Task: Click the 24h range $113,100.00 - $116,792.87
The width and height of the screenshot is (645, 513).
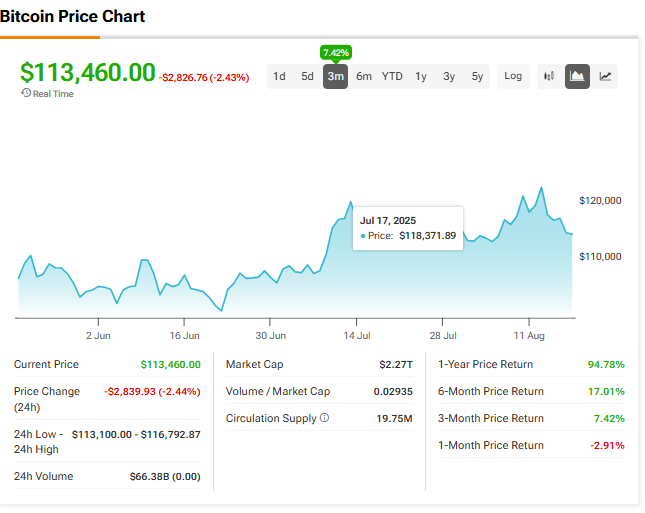Action: 136,434
